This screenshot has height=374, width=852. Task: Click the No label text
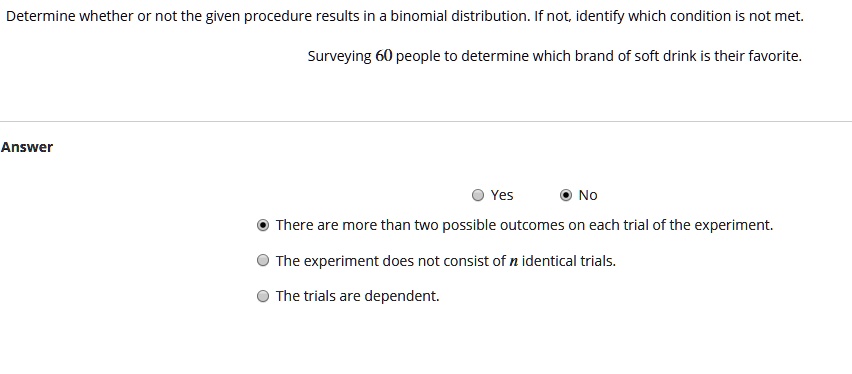tap(588, 195)
